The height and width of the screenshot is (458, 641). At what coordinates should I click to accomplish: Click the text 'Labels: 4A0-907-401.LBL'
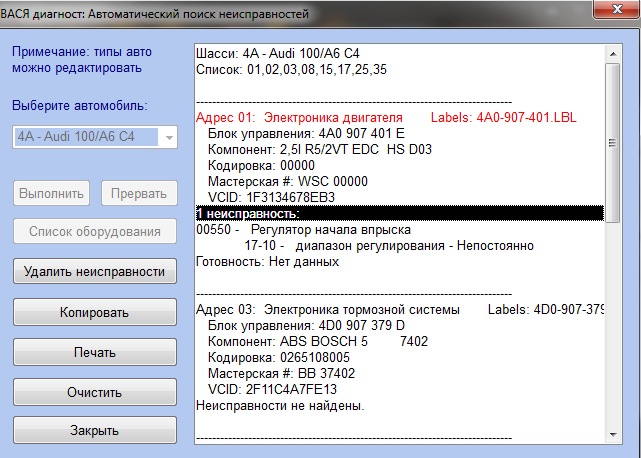504,118
